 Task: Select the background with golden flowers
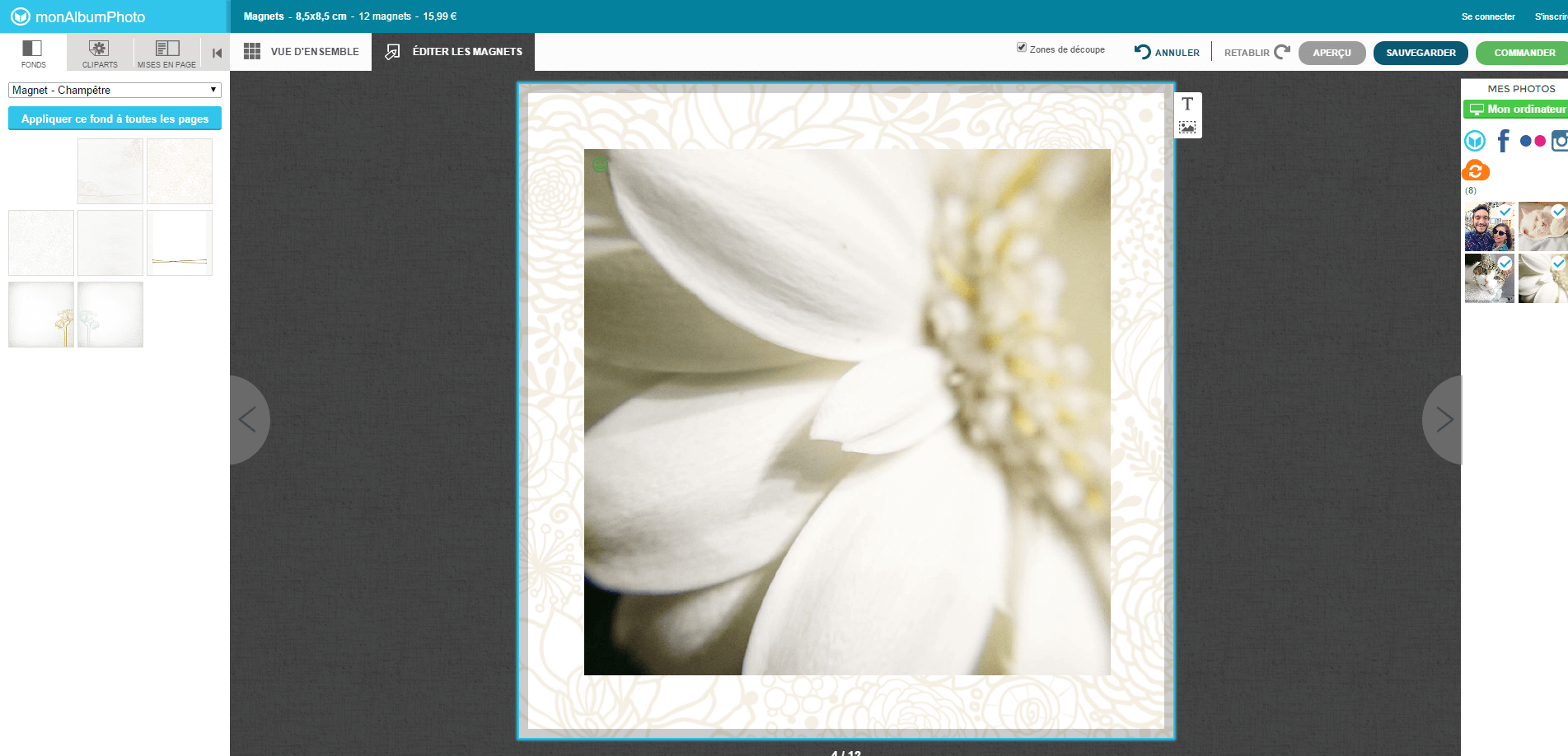(41, 315)
